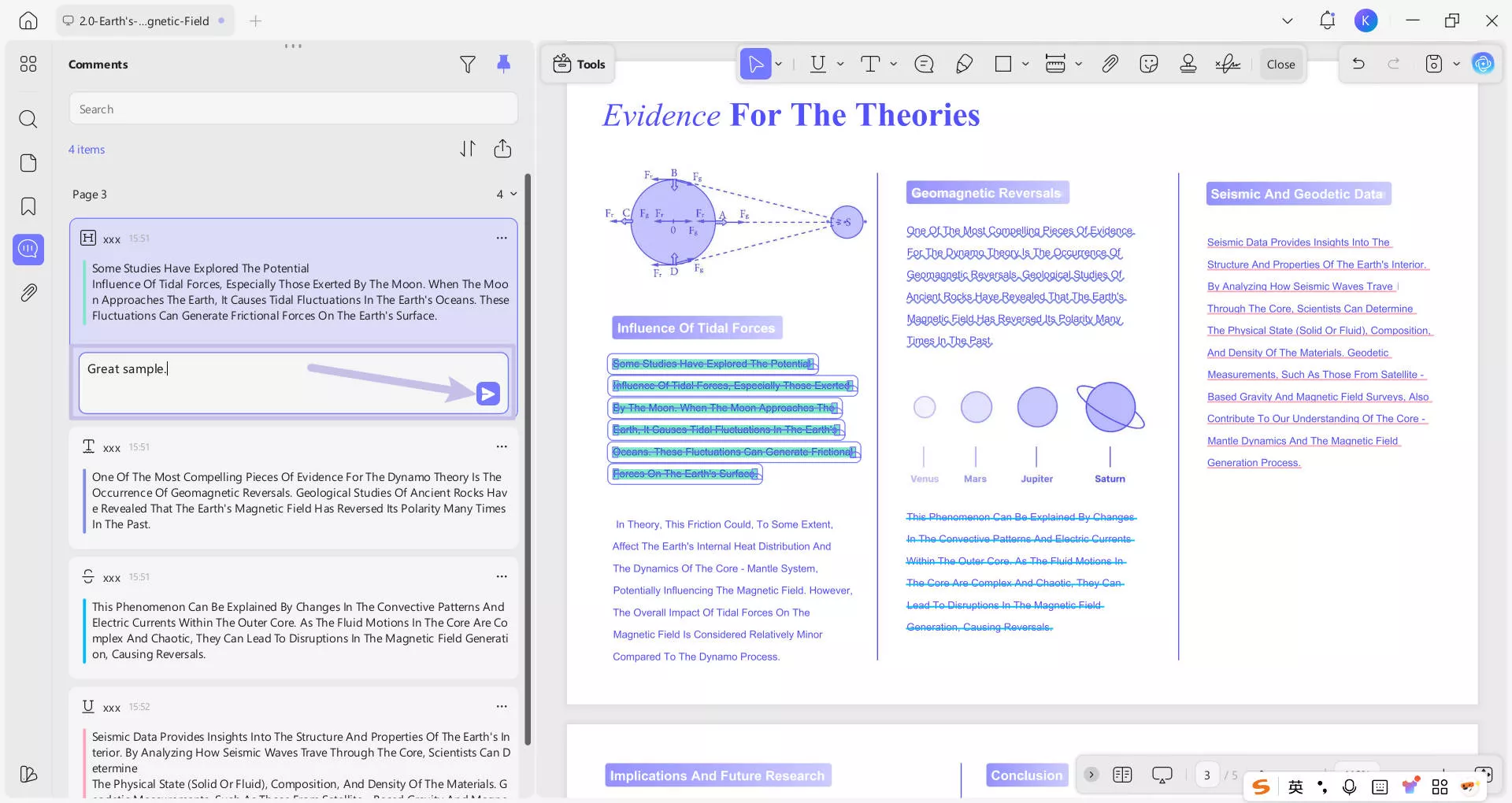Click the IME microphone voice input
1512x803 pixels.
1350,786
